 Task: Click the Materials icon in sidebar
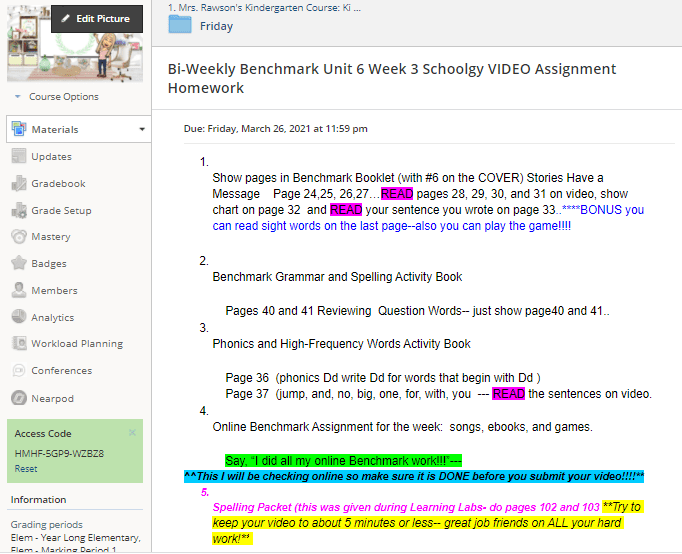(x=19, y=129)
